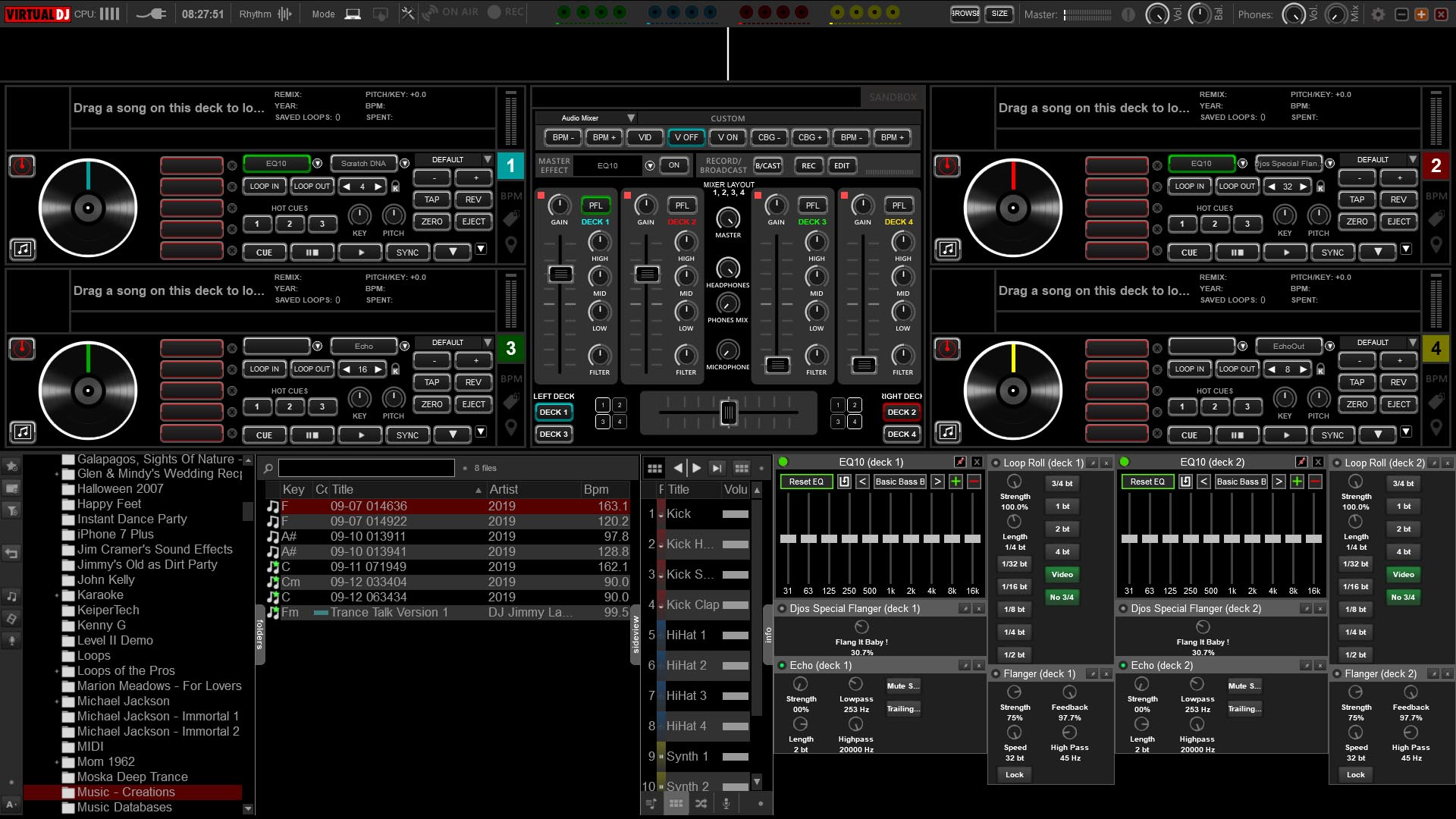Open Basic Bass B preset box in EQ10 (deck 1)

tap(899, 482)
